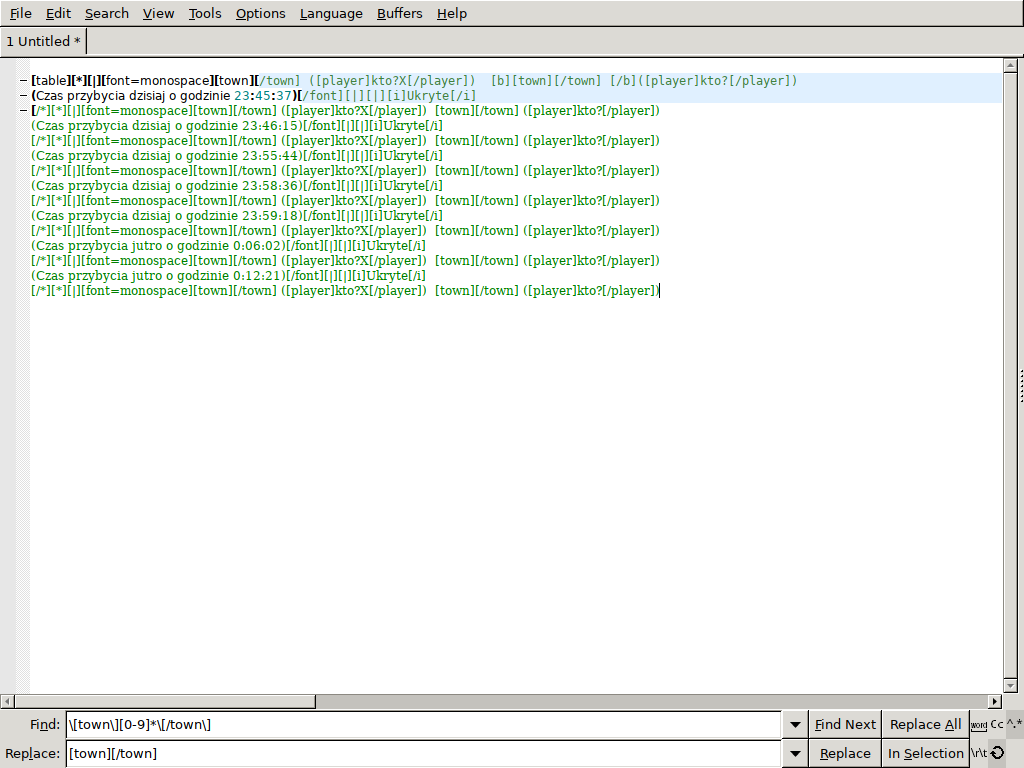Image resolution: width=1024 pixels, height=768 pixels.
Task: Open the Options menu
Action: pos(261,13)
